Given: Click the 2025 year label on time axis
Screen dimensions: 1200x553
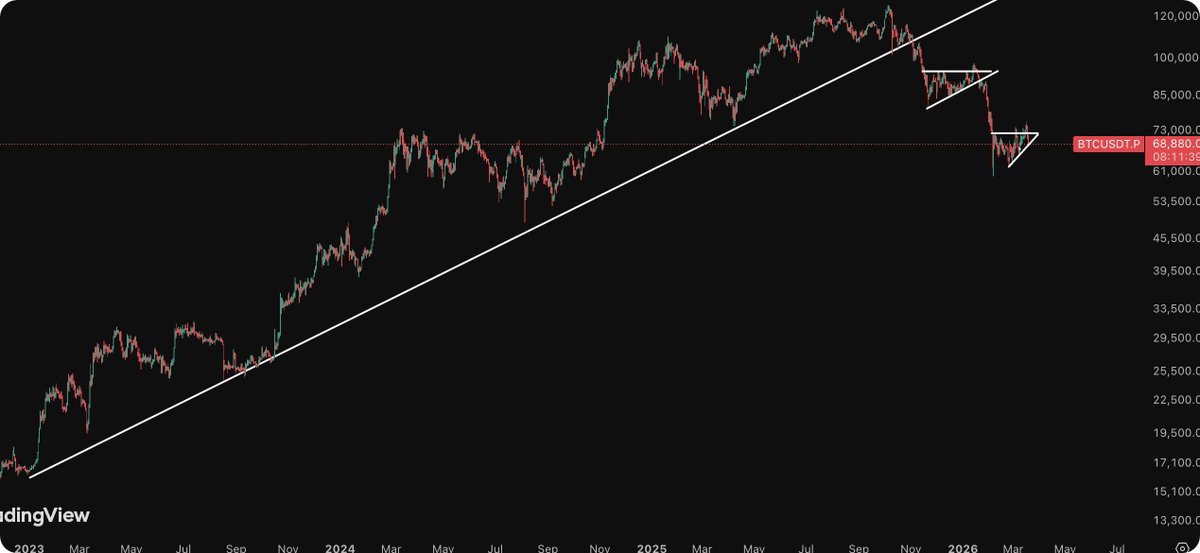Looking at the screenshot, I should (651, 548).
